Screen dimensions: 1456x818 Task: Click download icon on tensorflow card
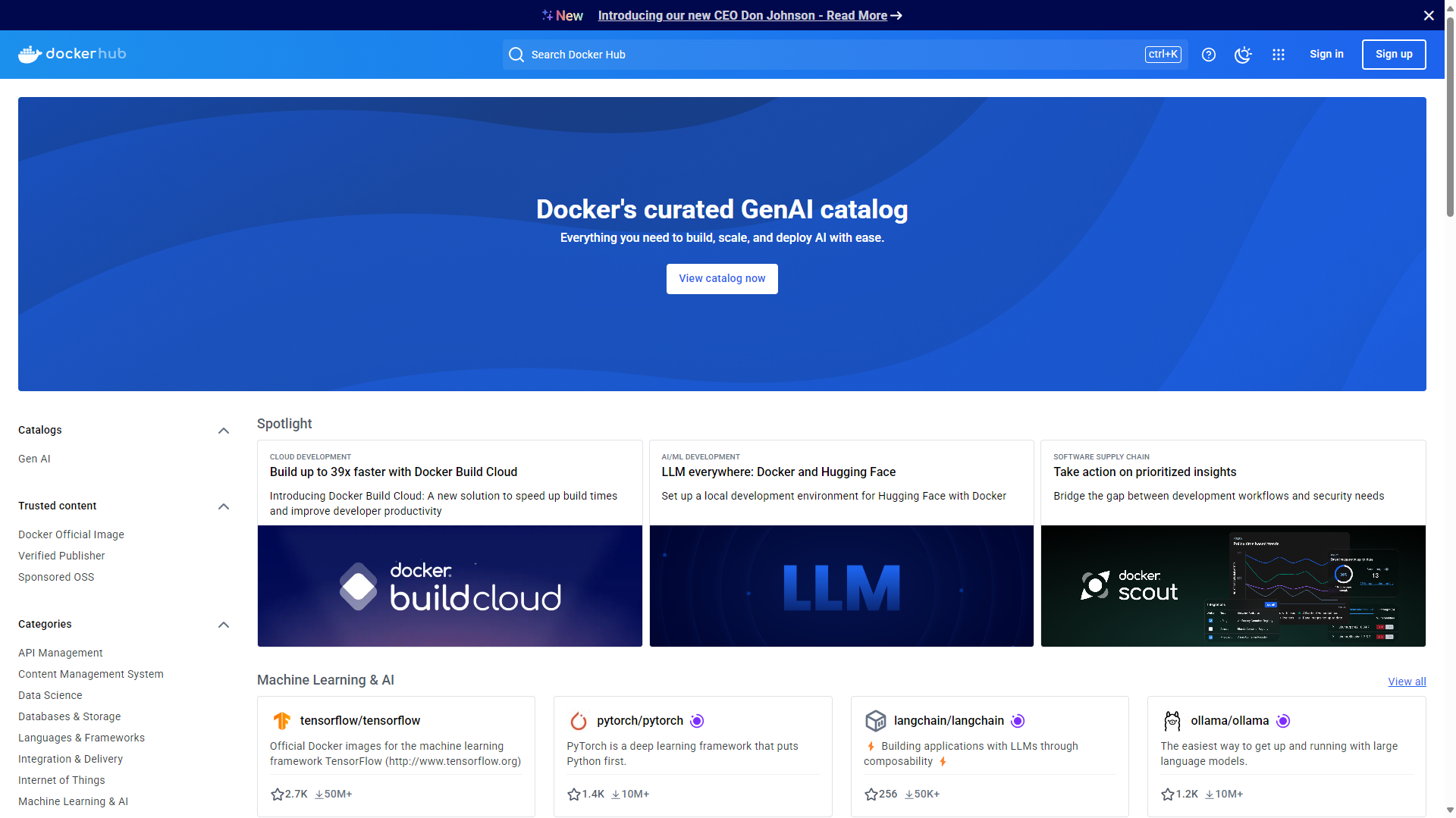[x=319, y=794]
